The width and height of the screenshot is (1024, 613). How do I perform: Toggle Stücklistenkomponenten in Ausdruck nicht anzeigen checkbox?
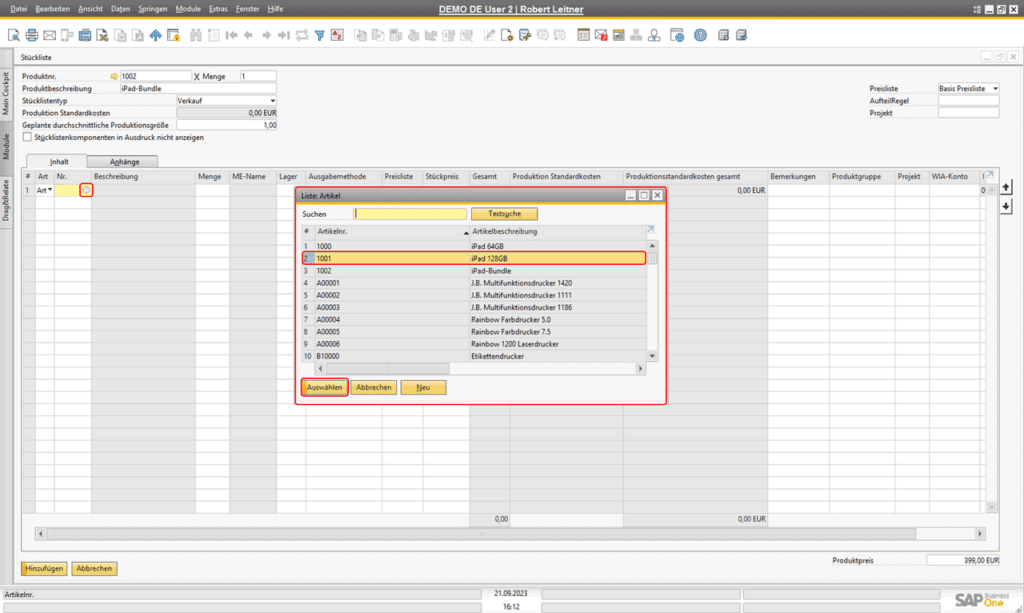[x=27, y=137]
